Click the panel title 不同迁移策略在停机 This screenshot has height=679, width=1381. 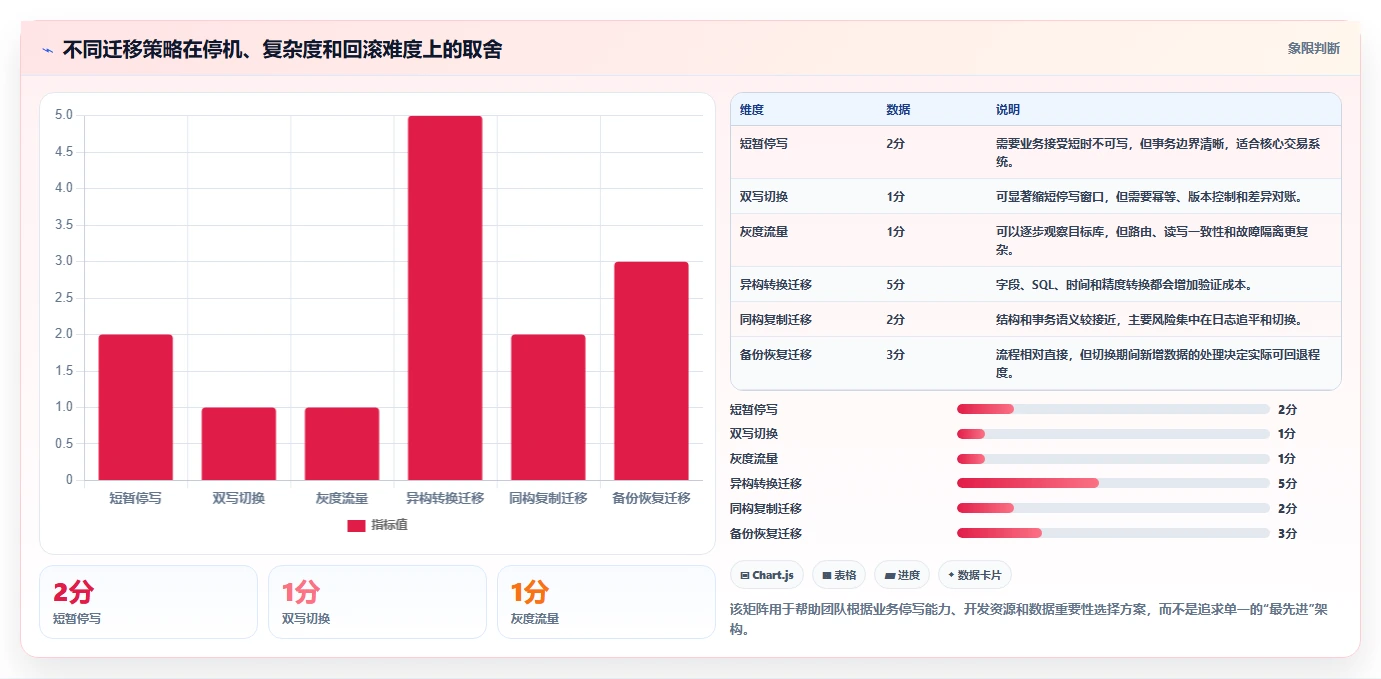tap(282, 49)
